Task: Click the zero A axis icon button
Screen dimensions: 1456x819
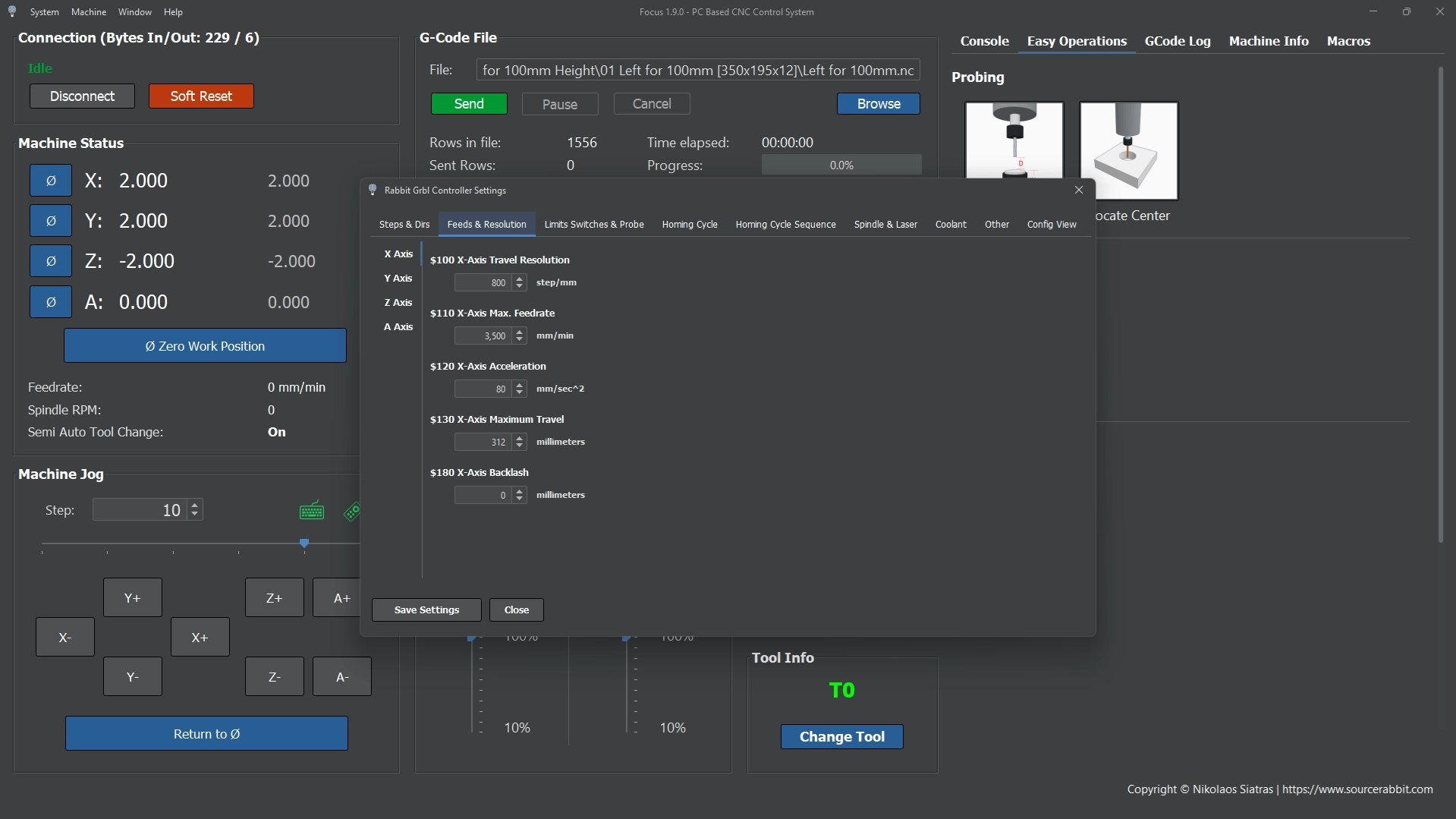Action: click(x=51, y=302)
